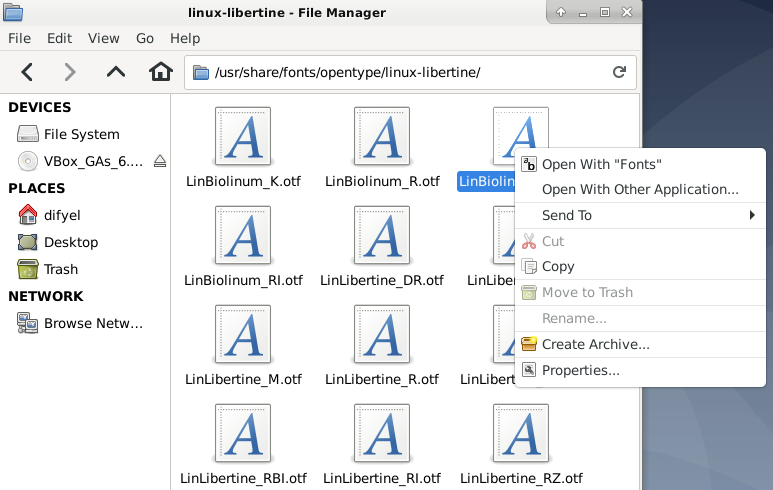Image resolution: width=773 pixels, height=490 pixels.
Task: Select the LinBiolinum_K.otf font file
Action: (x=243, y=148)
